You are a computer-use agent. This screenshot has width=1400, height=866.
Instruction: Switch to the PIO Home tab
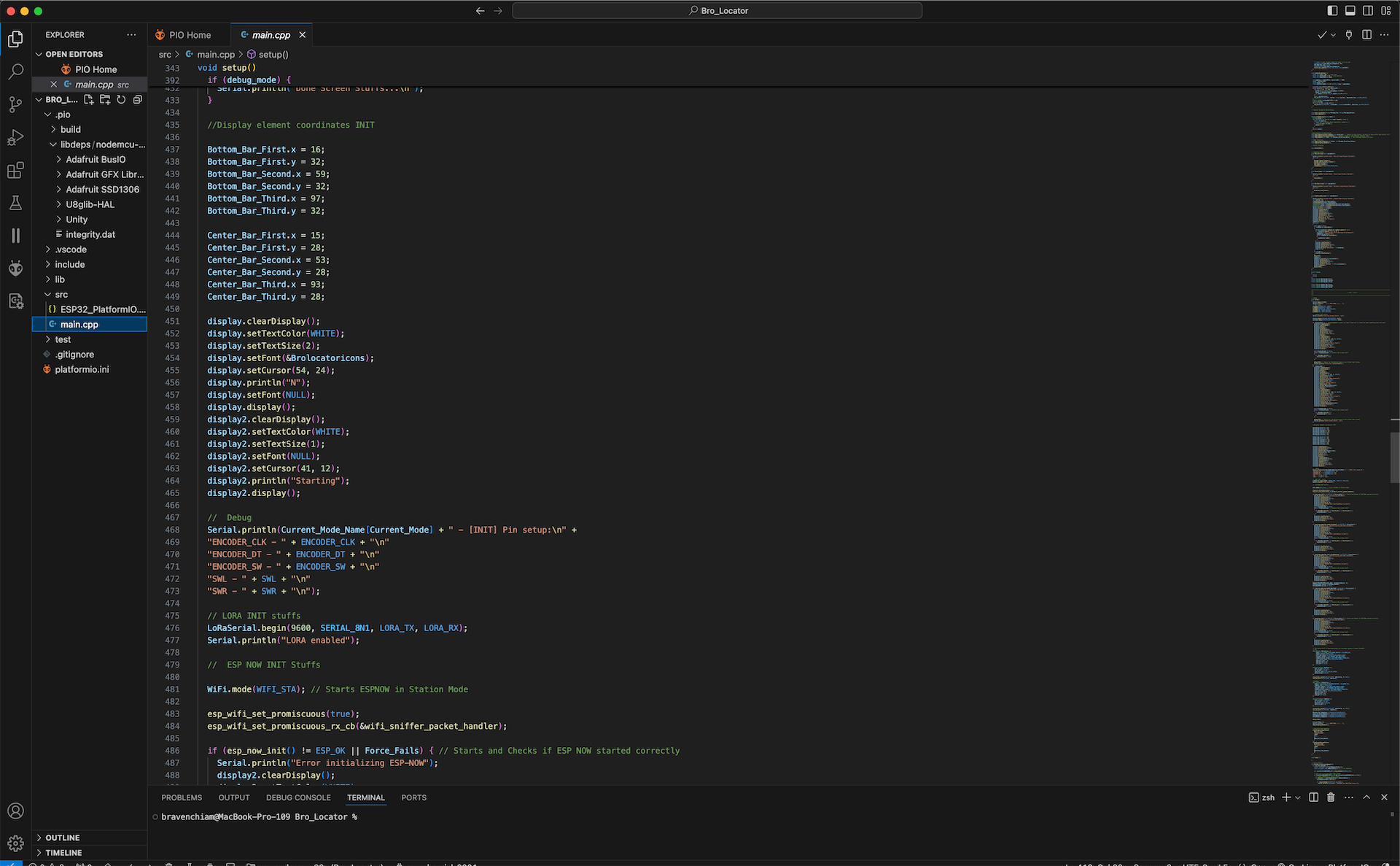(190, 35)
